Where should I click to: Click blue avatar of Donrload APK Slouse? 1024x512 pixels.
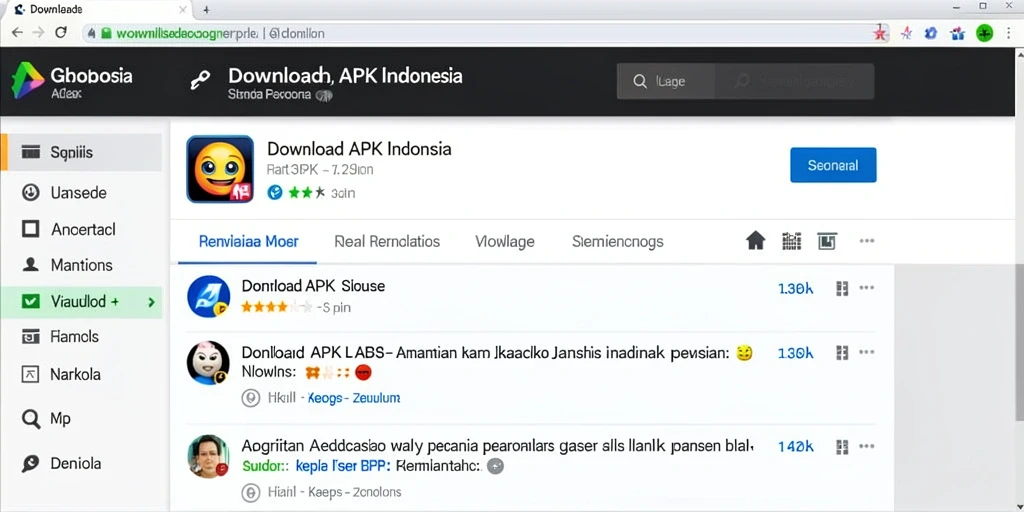pyautogui.click(x=208, y=296)
